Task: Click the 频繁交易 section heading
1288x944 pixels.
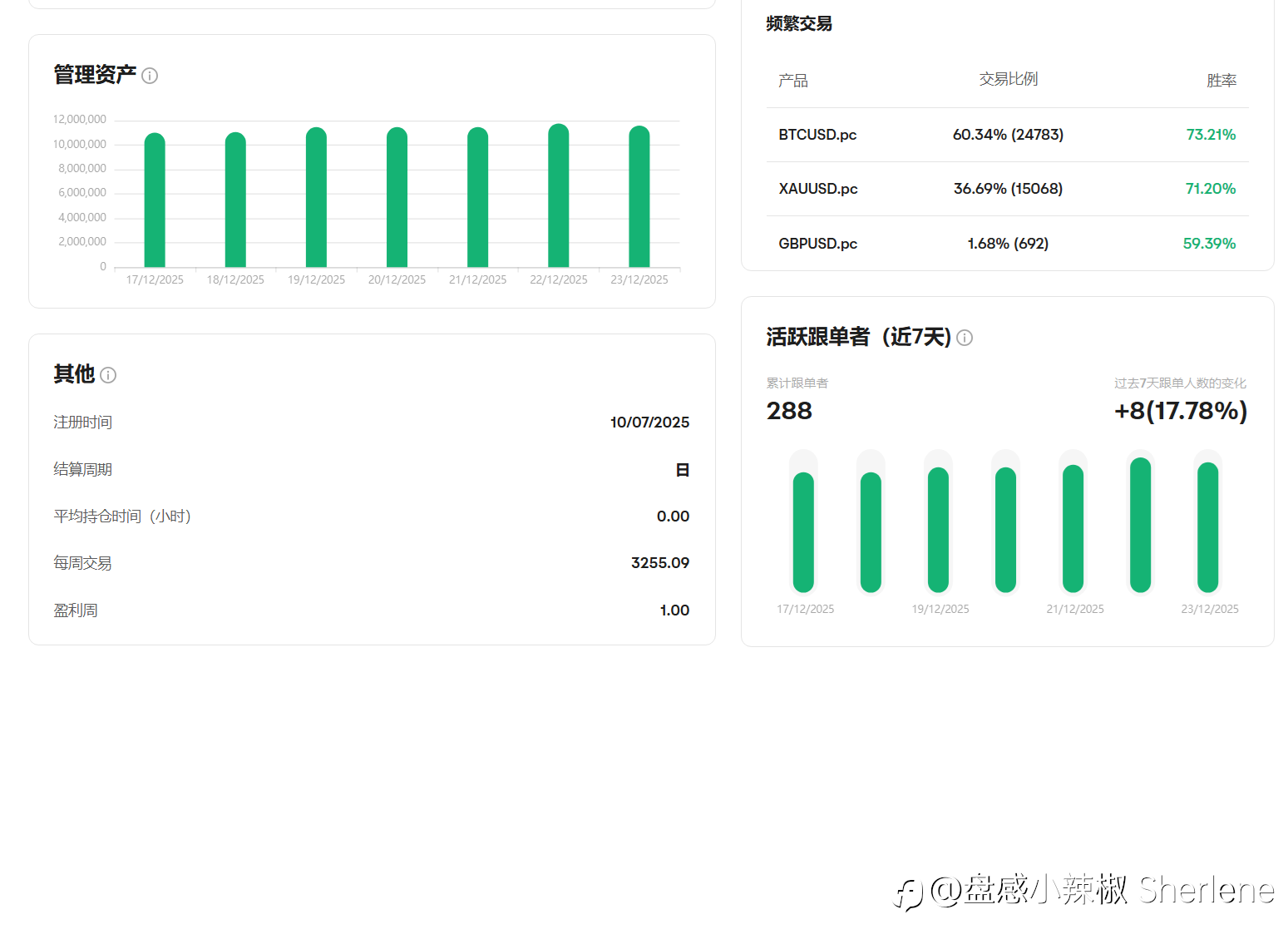Action: pos(799,23)
